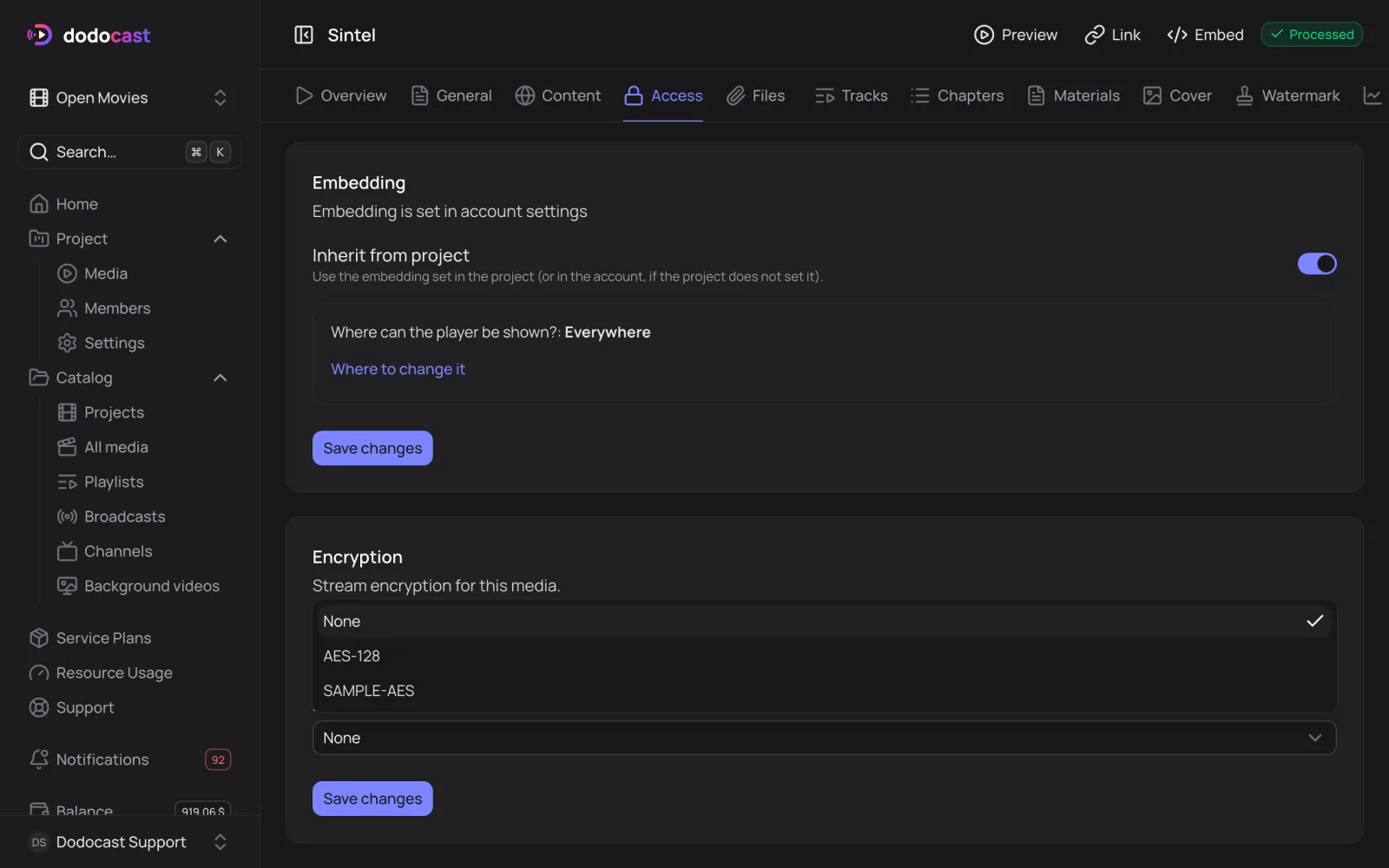Follow the Where to change it link

tap(398, 369)
